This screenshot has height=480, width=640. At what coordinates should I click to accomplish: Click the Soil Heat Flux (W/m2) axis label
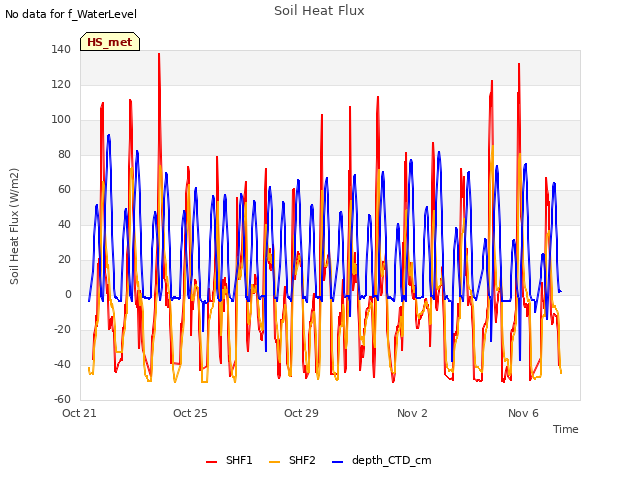[14, 226]
